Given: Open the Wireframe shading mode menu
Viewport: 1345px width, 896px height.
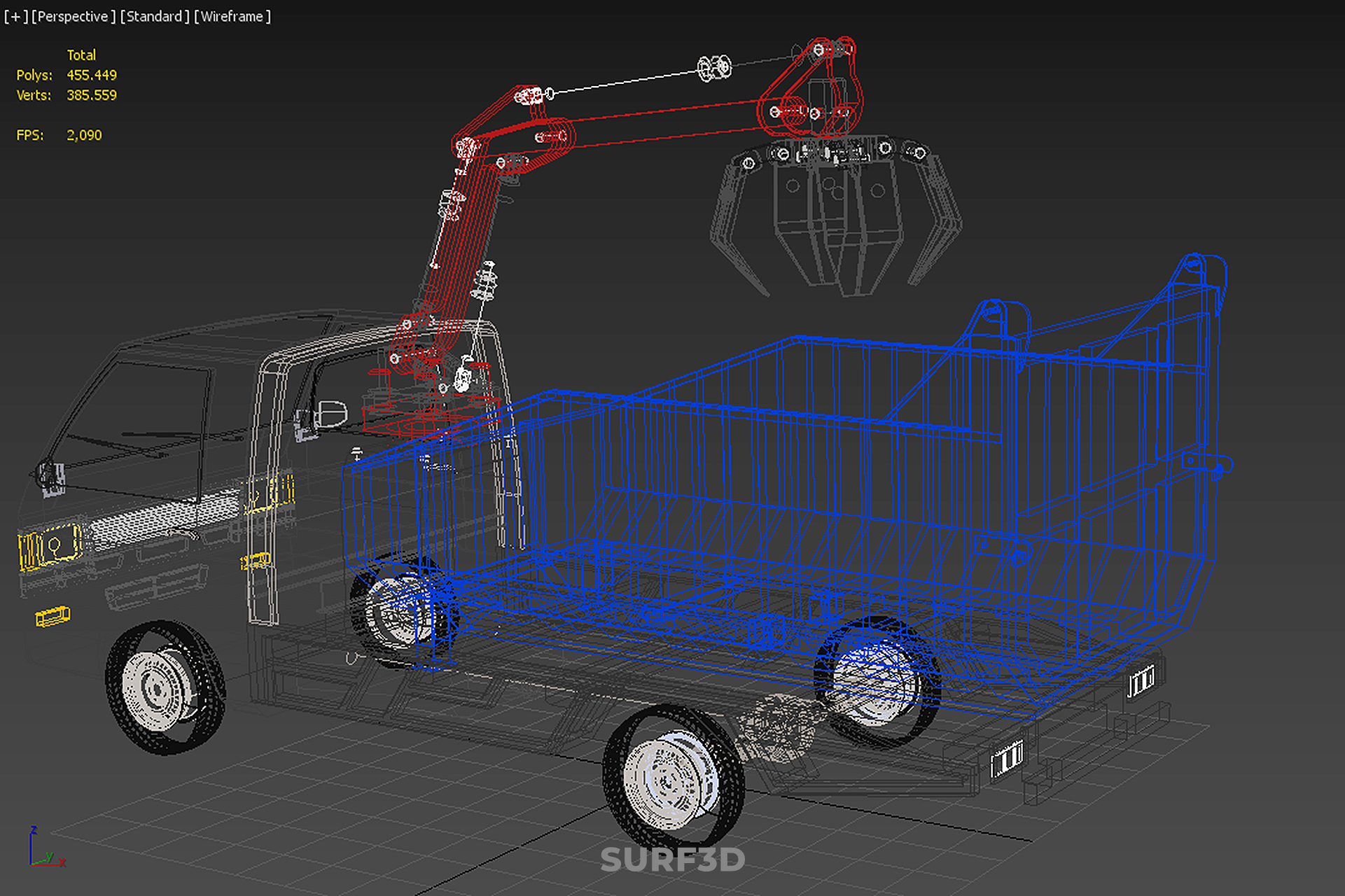Looking at the screenshot, I should [232, 16].
